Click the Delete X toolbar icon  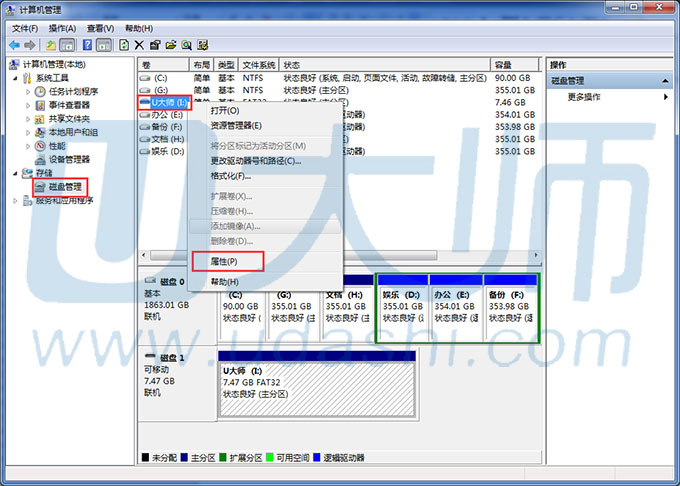139,45
